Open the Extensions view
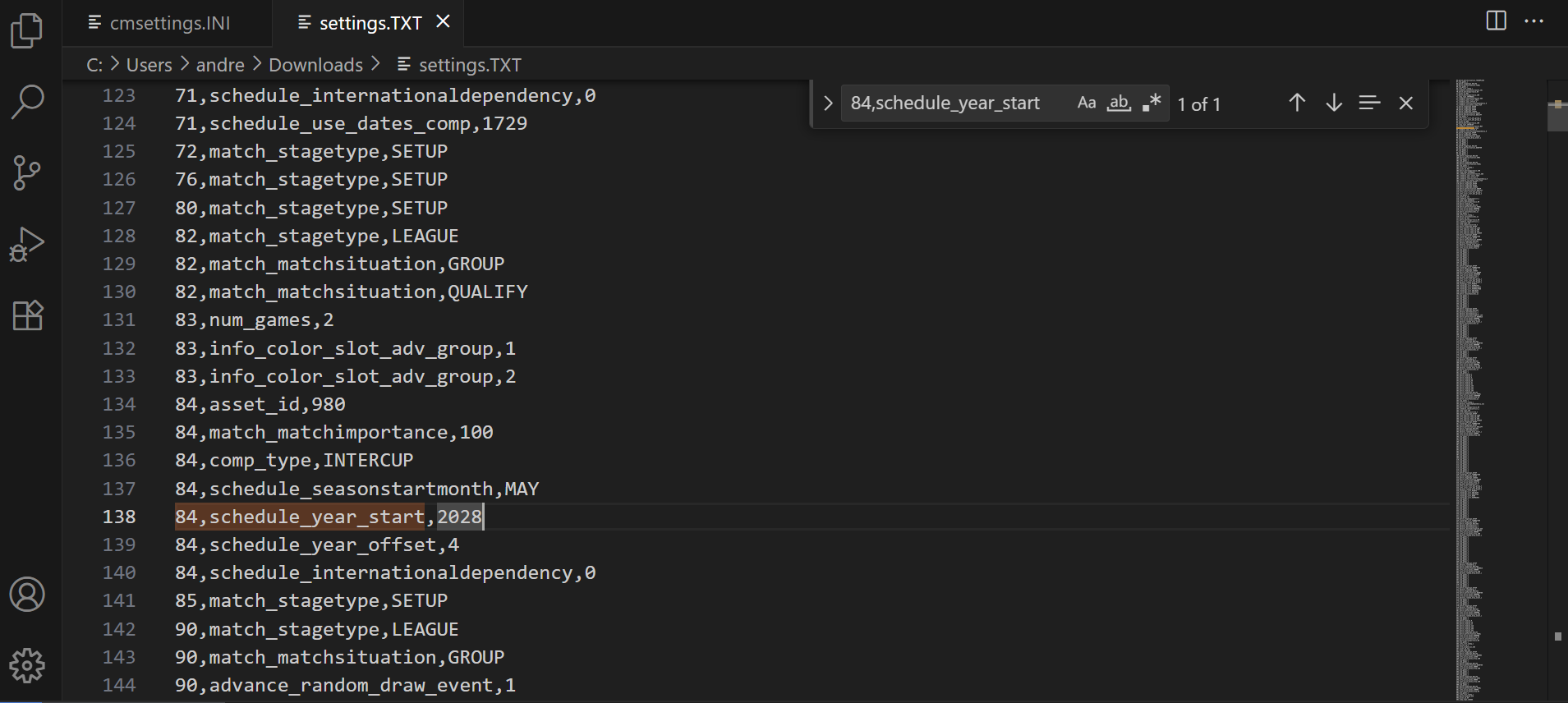Screen dimensions: 1568x703 (27, 315)
